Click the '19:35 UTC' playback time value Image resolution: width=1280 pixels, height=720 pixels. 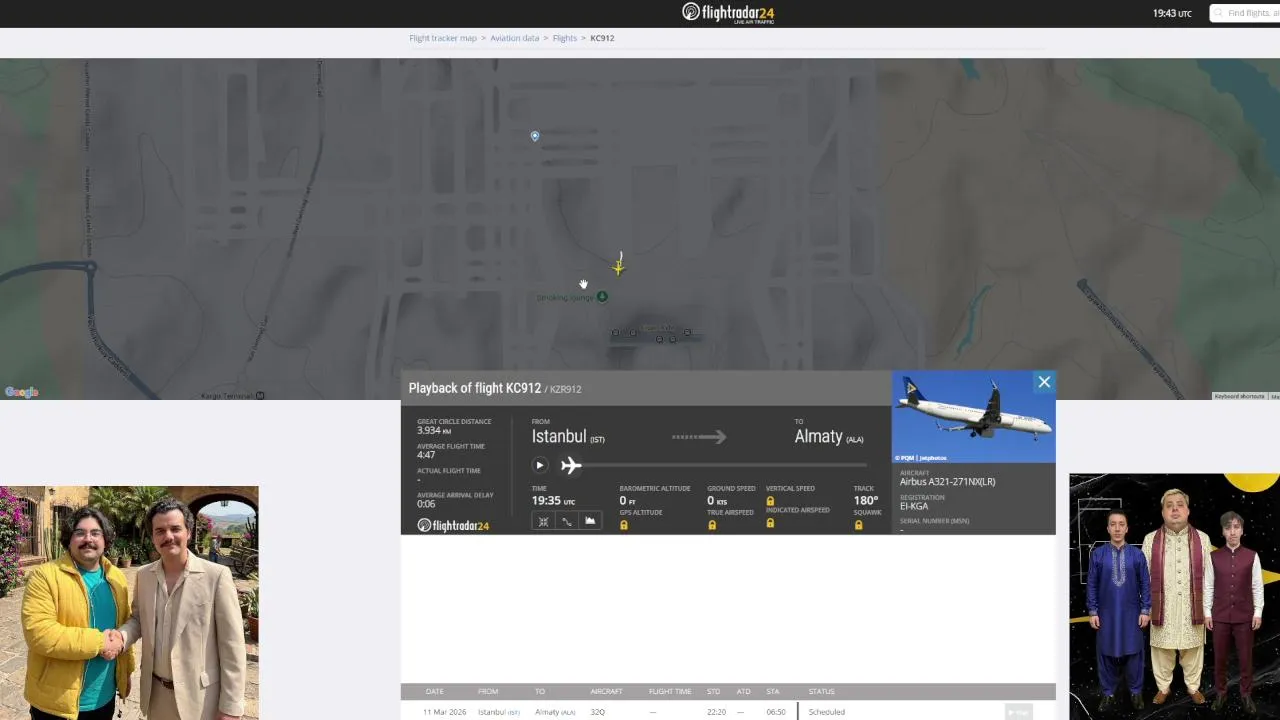point(553,500)
